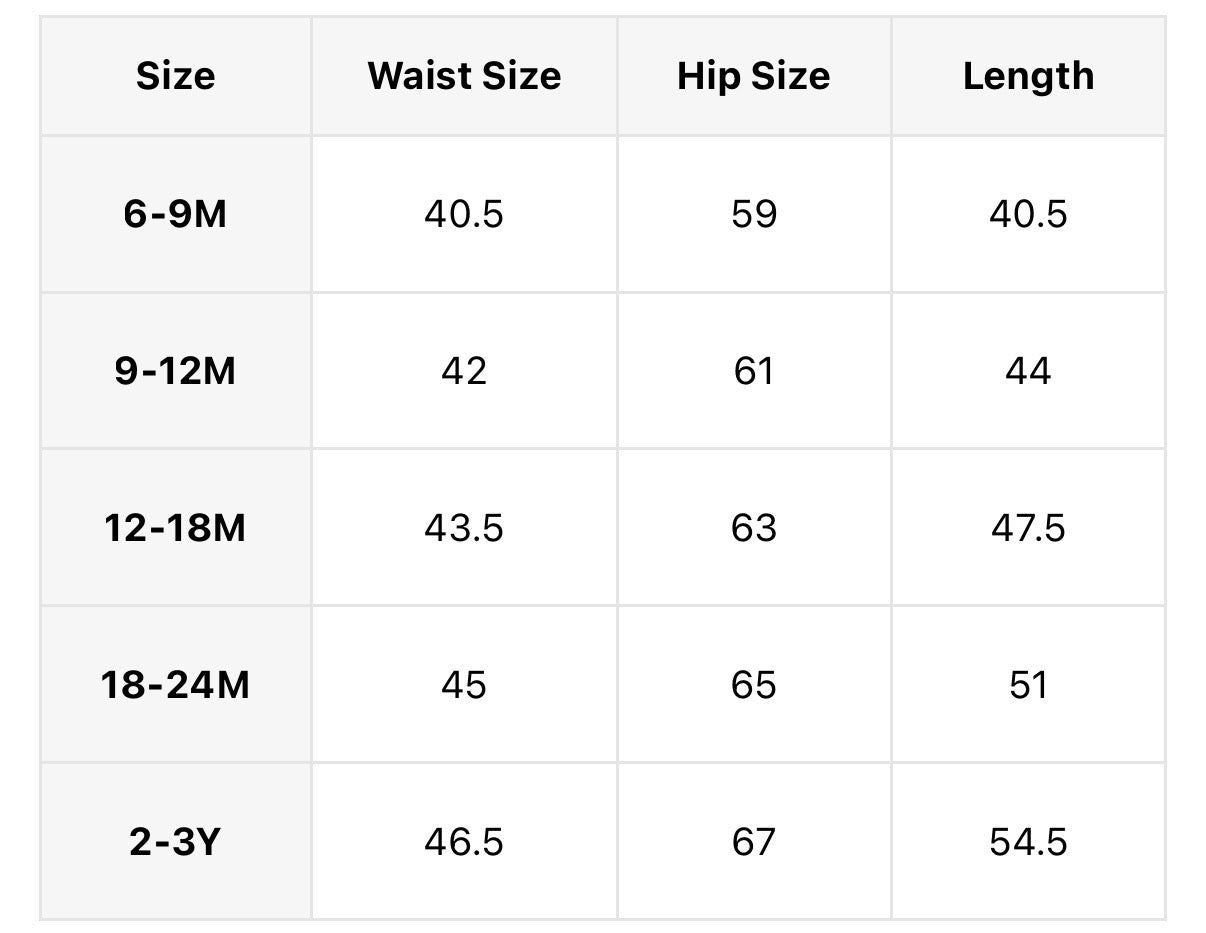The height and width of the screenshot is (933, 1206).
Task: Select the 18-24M size row label
Action: 175,685
